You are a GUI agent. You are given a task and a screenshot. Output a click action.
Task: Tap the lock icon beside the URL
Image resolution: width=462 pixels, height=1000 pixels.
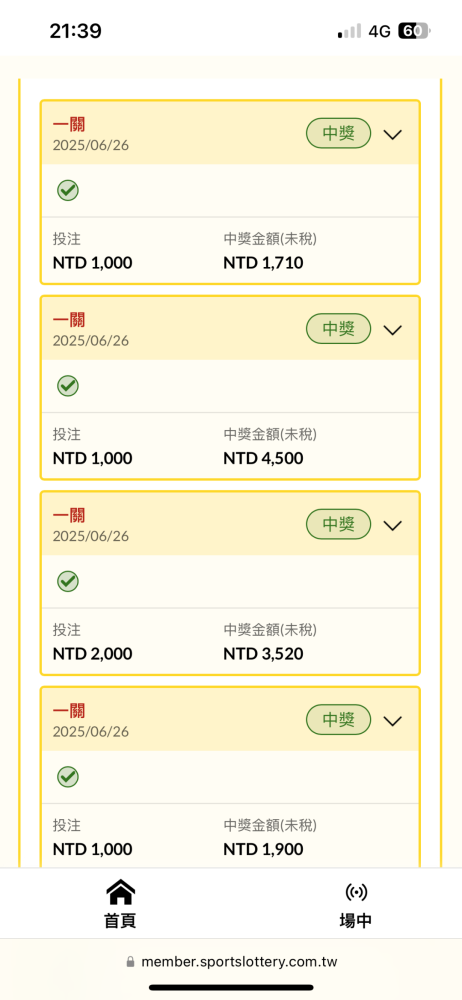[131, 962]
